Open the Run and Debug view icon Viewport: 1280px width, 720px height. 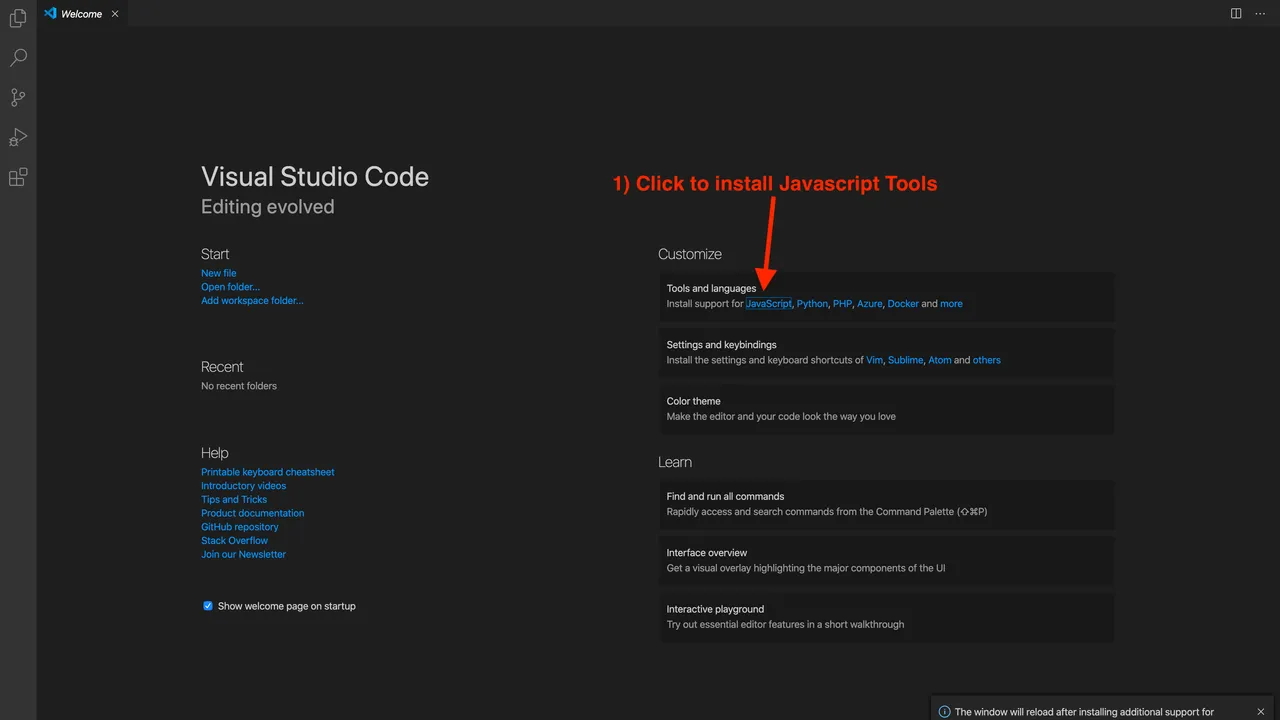tap(18, 137)
